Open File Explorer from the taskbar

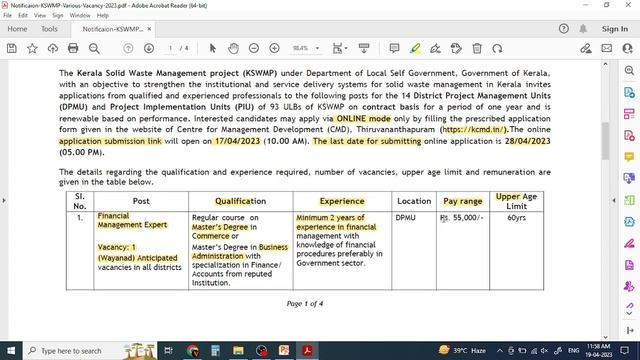tap(238, 351)
